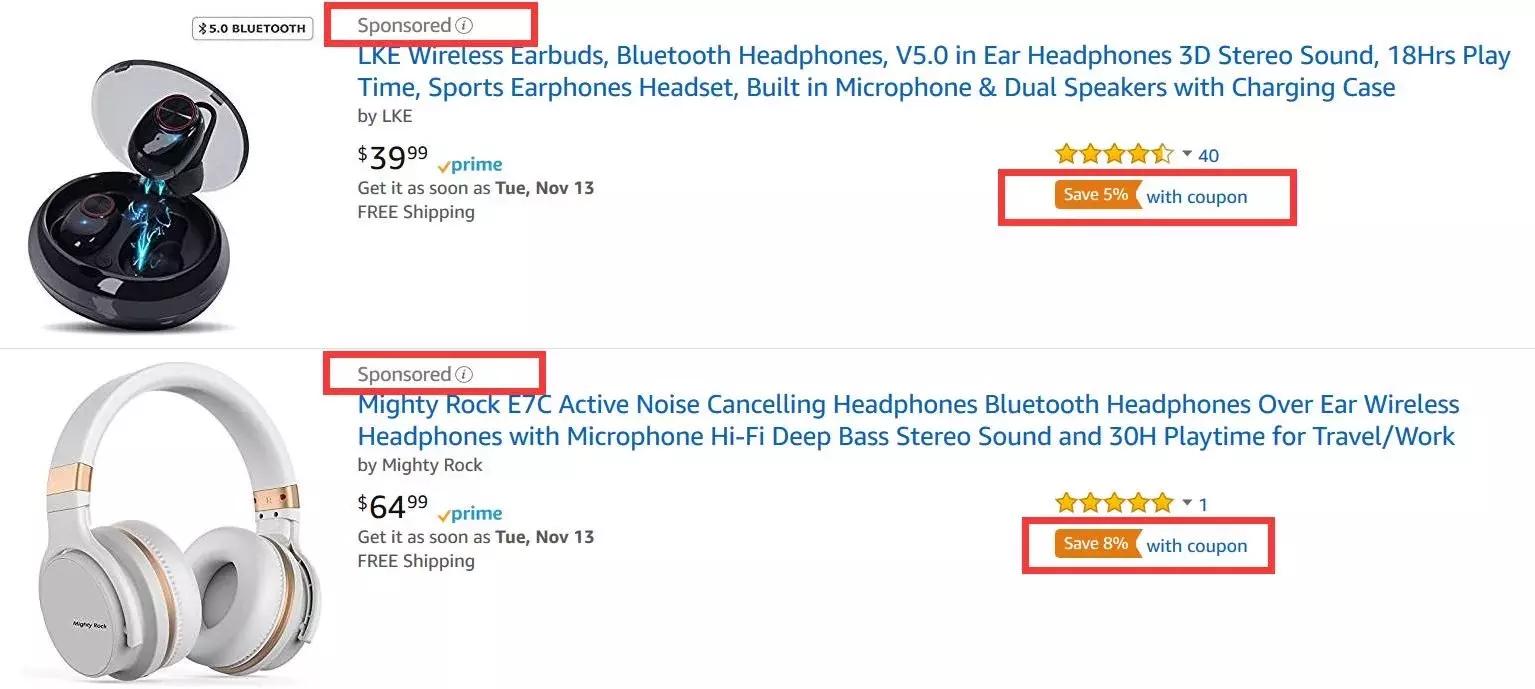Click the $64.99 price
The width and height of the screenshot is (1535, 689).
click(x=393, y=507)
